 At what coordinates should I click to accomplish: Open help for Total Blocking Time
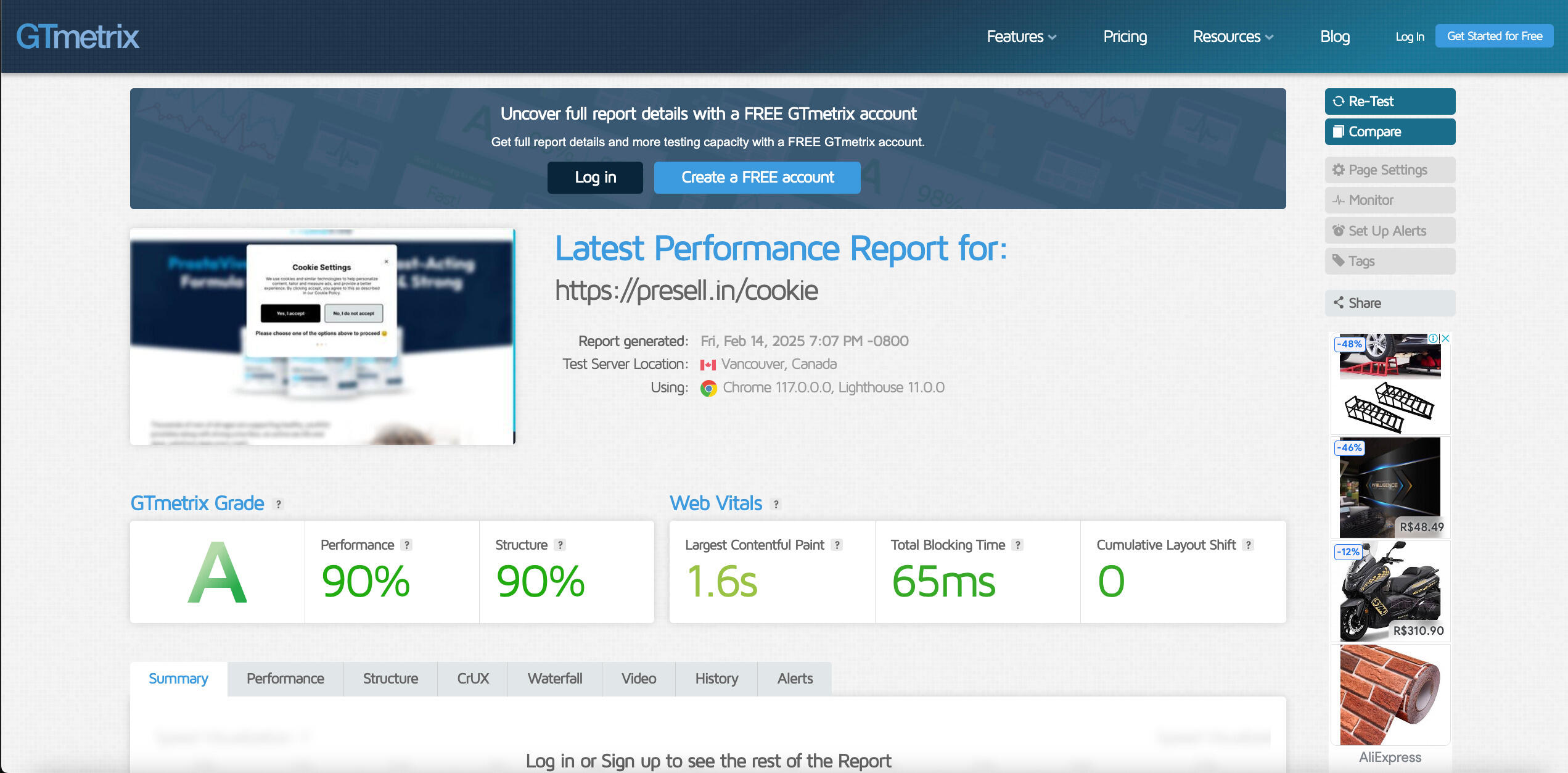1018,545
